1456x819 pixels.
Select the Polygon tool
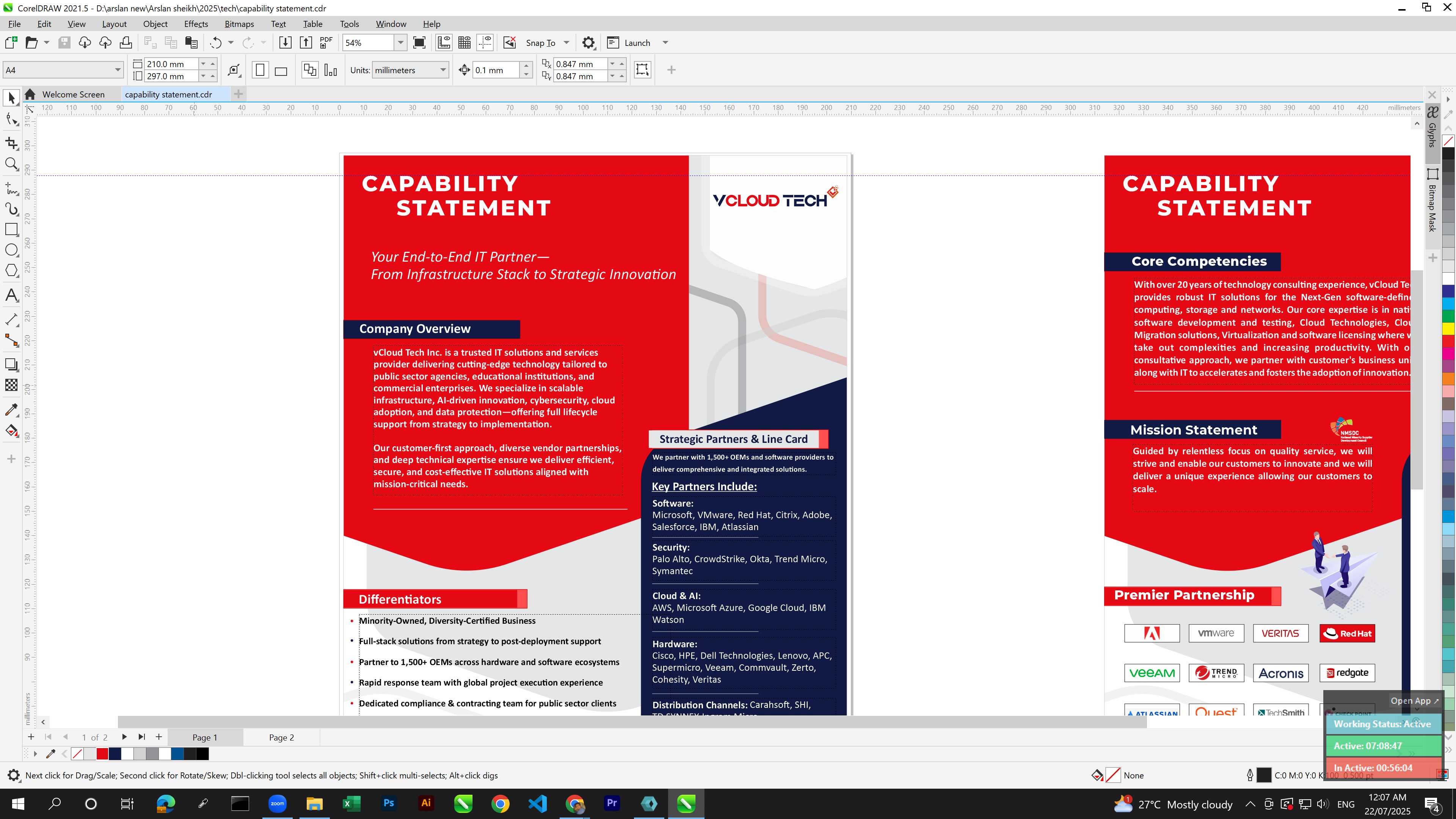point(11,270)
